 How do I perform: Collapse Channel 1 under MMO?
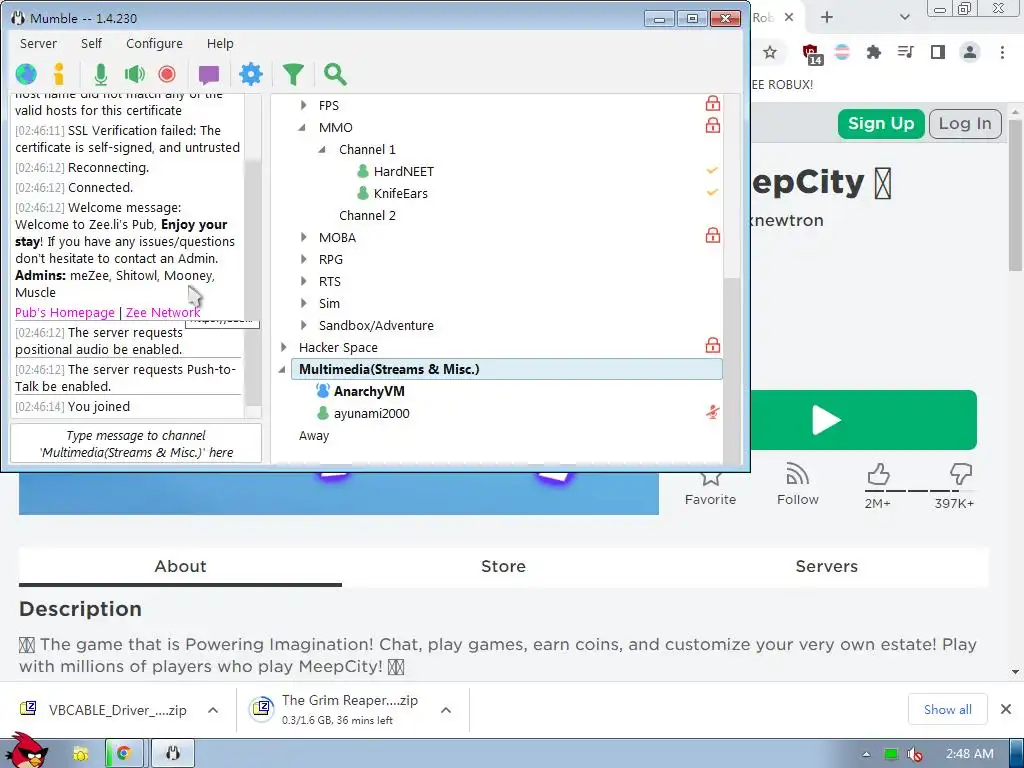[323, 150]
